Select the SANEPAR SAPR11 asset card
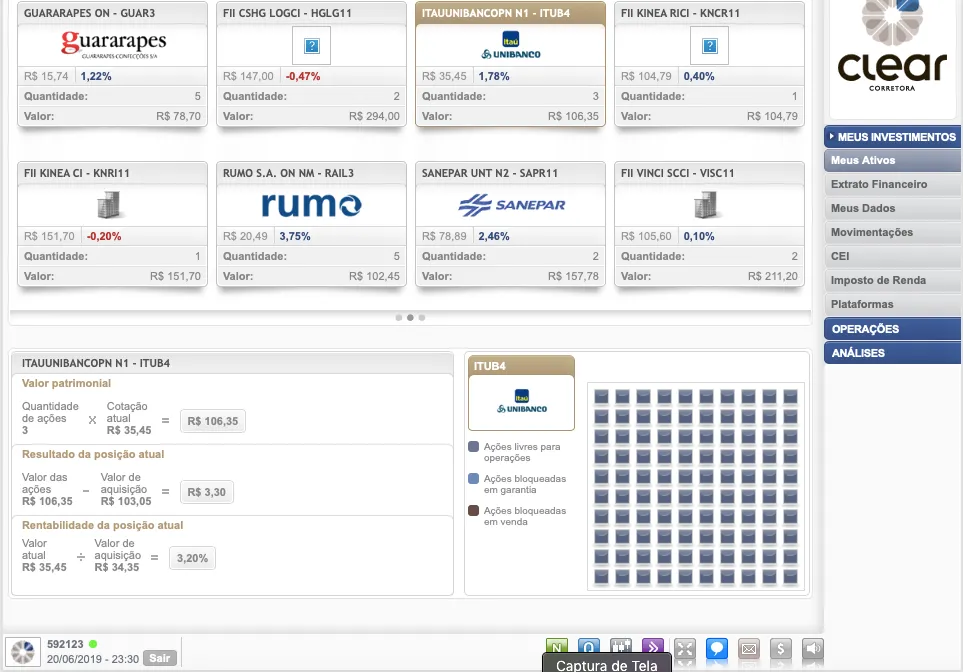963x672 pixels. [510, 224]
